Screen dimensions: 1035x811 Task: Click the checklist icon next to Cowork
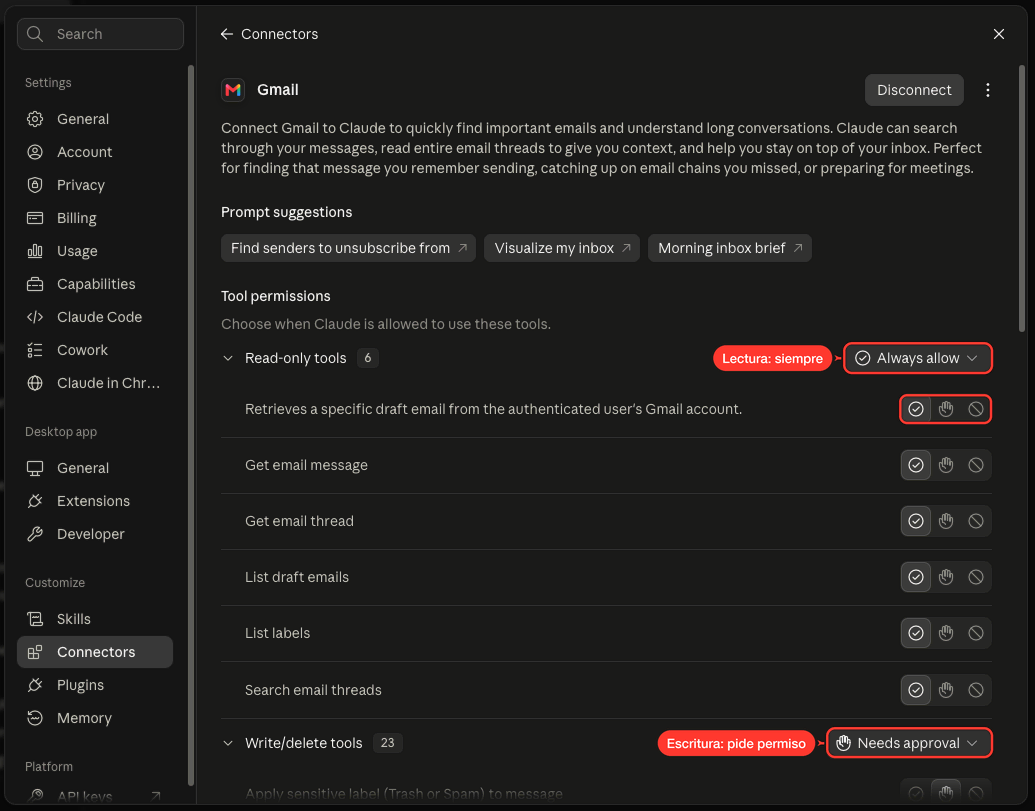(x=35, y=350)
